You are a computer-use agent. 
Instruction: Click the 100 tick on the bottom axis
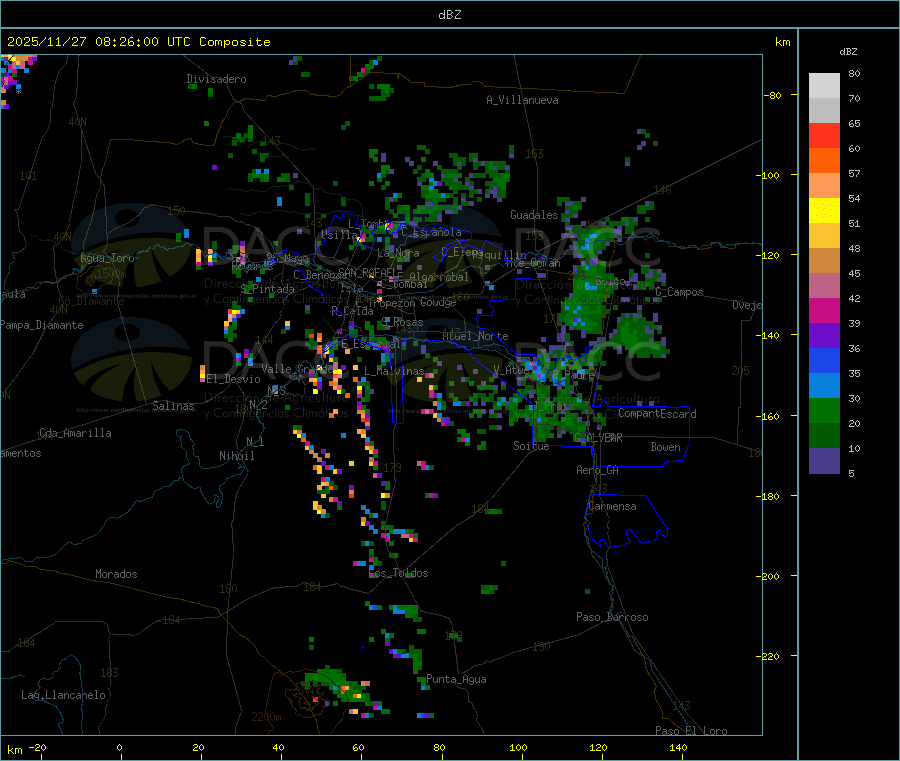coord(518,748)
